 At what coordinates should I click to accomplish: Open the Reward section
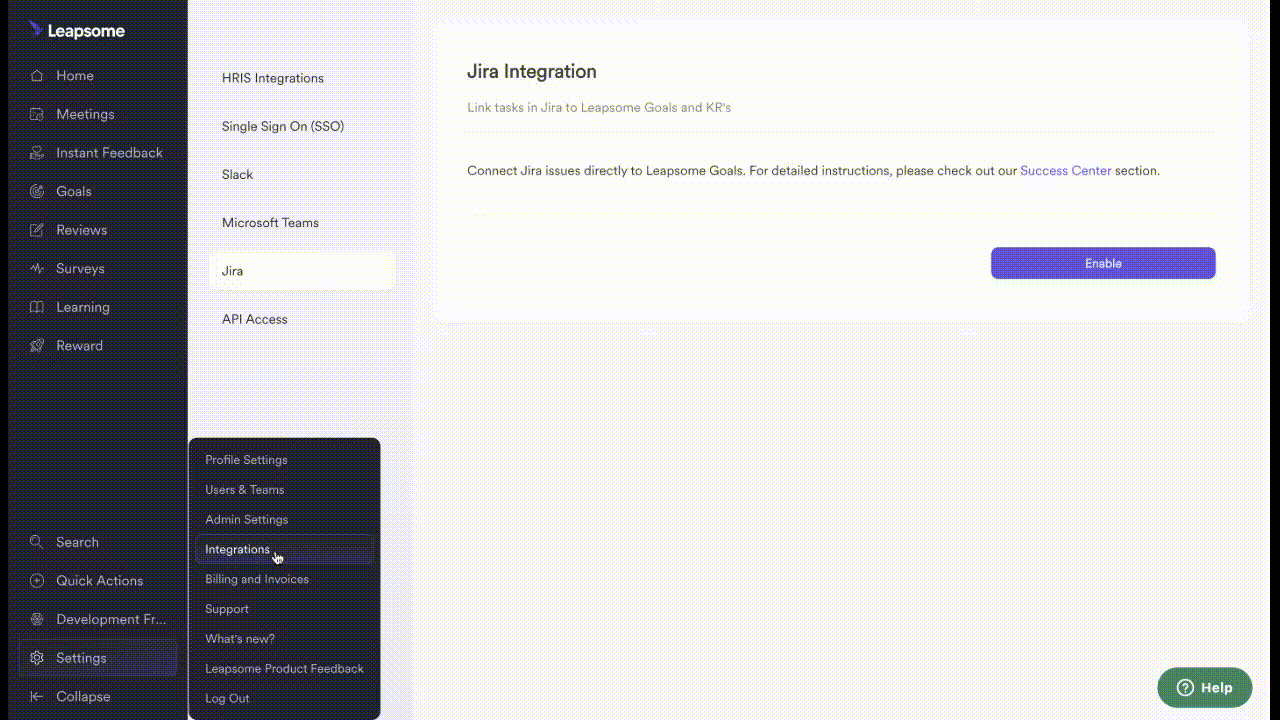click(79, 345)
